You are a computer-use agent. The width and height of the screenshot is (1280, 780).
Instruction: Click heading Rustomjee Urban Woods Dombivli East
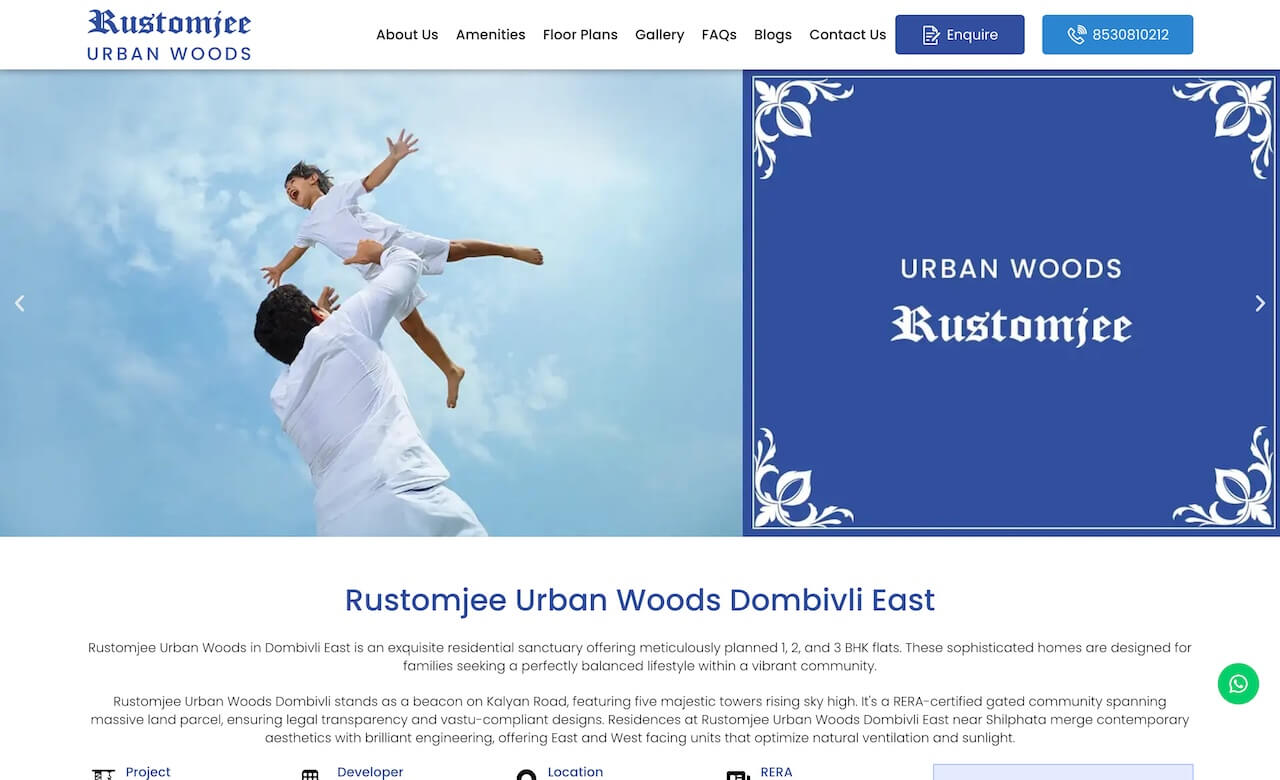point(640,600)
